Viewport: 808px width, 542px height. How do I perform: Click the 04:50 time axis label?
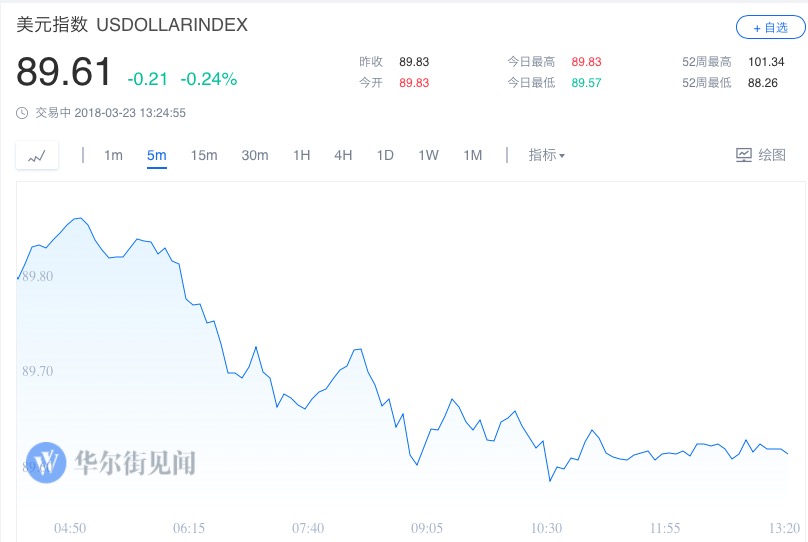click(x=70, y=528)
